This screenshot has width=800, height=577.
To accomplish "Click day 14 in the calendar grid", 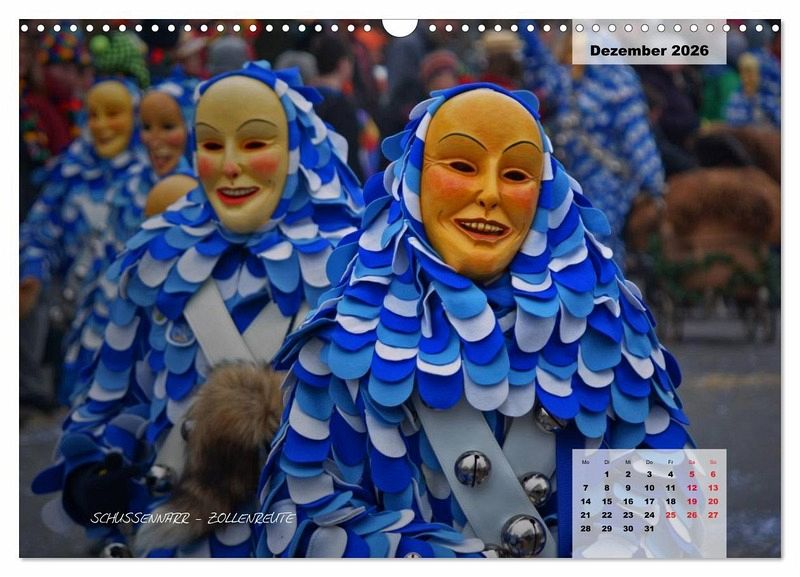I will pos(586,501).
